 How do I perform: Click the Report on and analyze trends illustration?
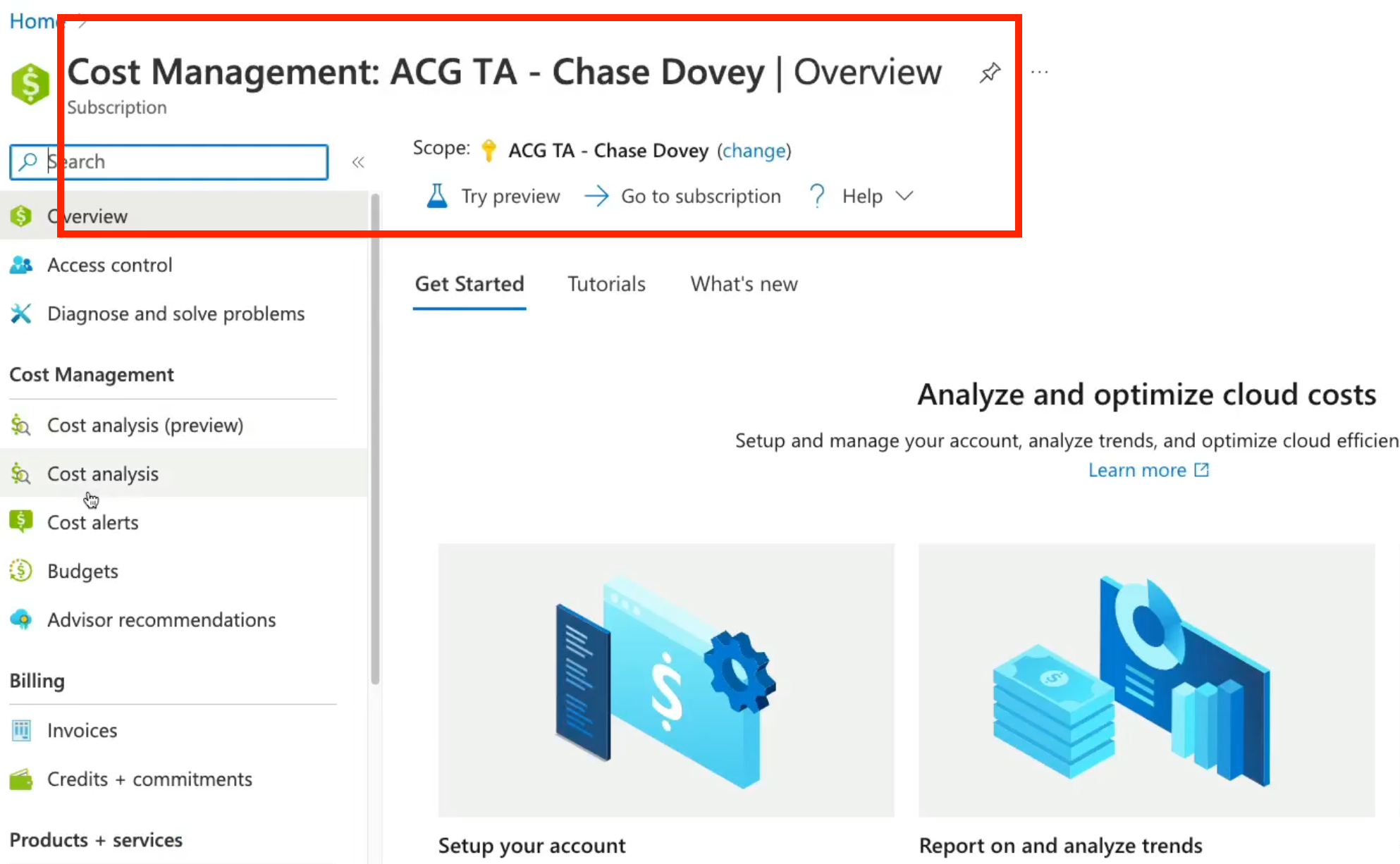pyautogui.click(x=1147, y=680)
